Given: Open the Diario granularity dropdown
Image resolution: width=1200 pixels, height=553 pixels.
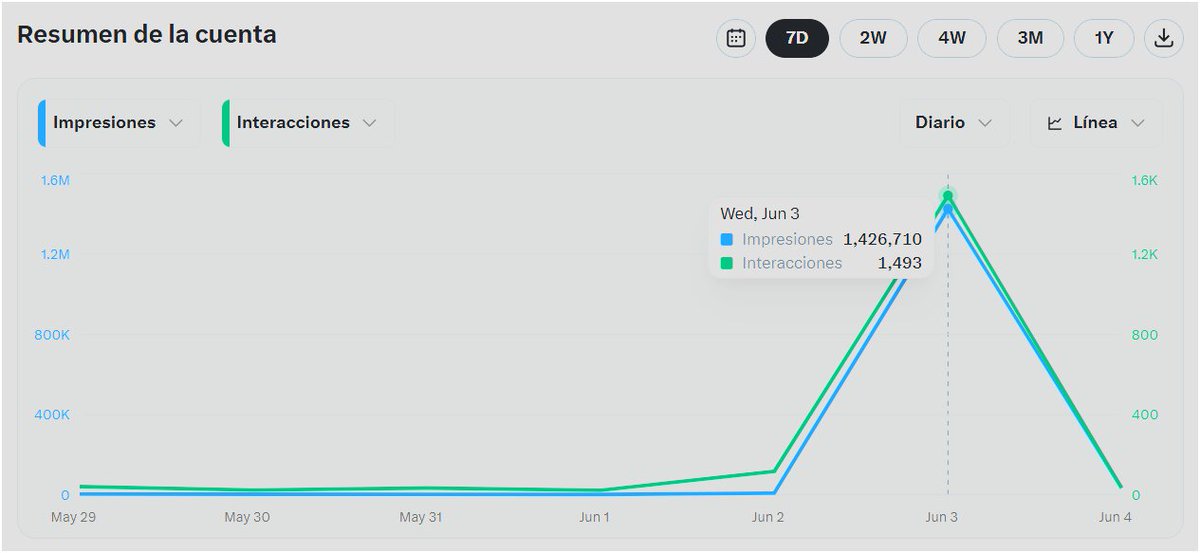Looking at the screenshot, I should point(953,123).
